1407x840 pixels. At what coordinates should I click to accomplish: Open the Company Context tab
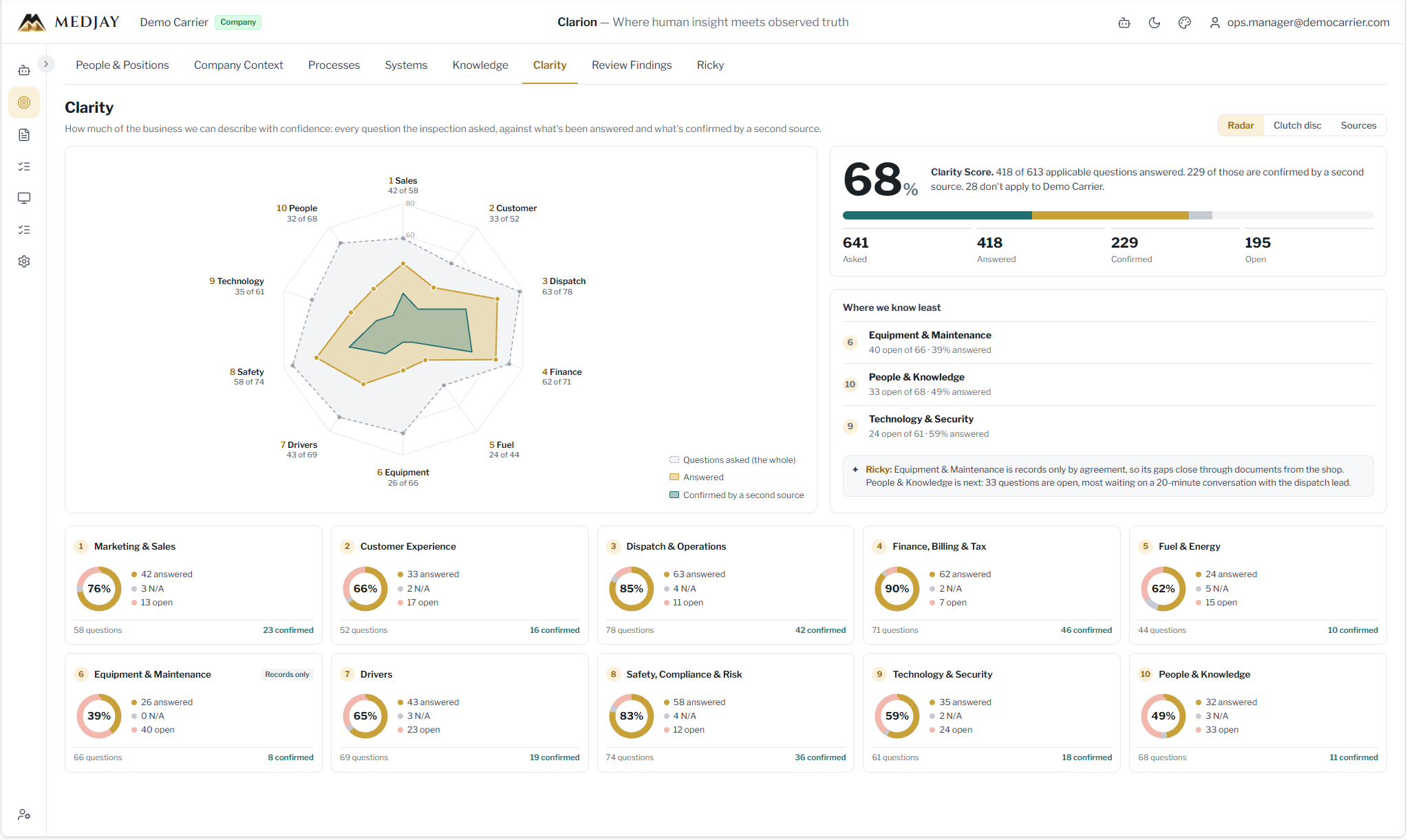tap(238, 65)
